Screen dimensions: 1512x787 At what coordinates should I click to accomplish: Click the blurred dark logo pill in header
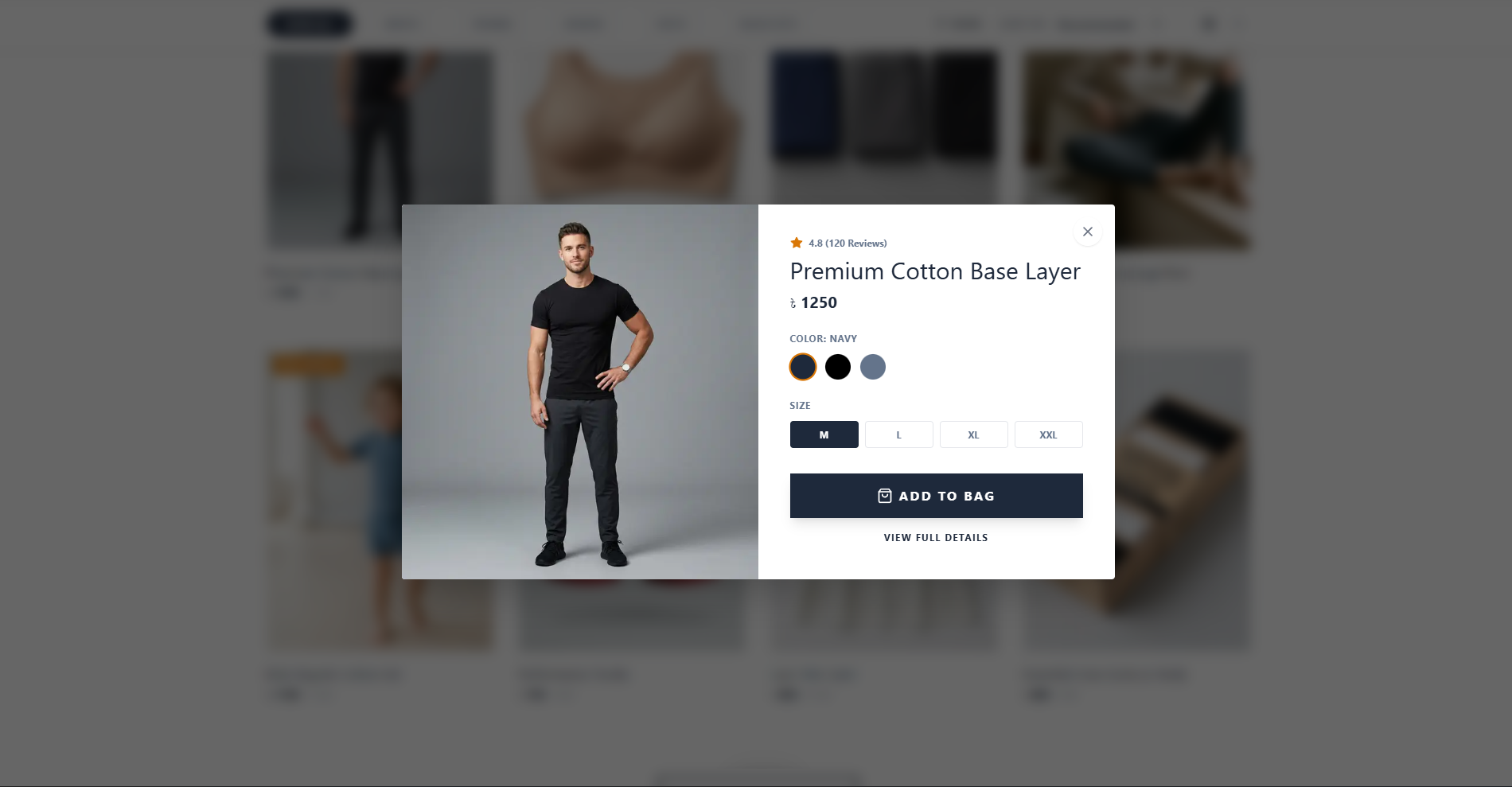click(x=310, y=24)
